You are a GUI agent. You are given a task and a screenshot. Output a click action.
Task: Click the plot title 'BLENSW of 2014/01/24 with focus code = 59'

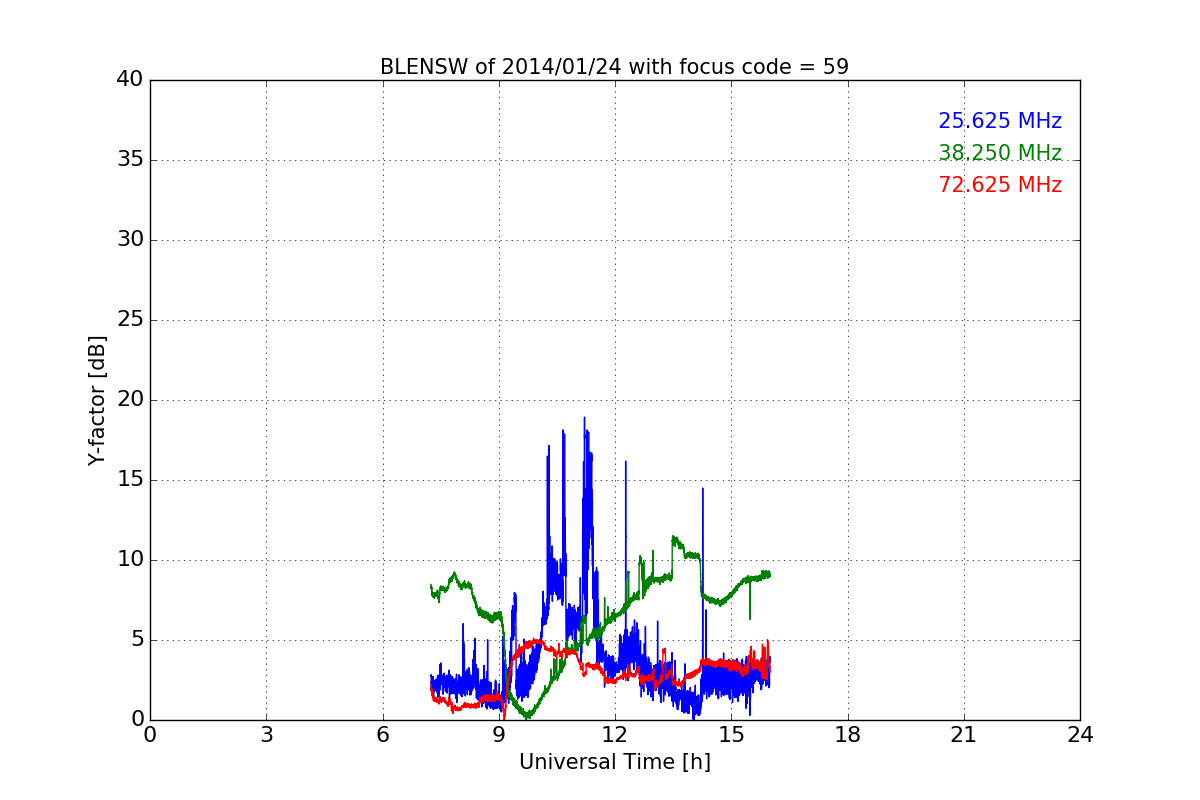[x=614, y=67]
